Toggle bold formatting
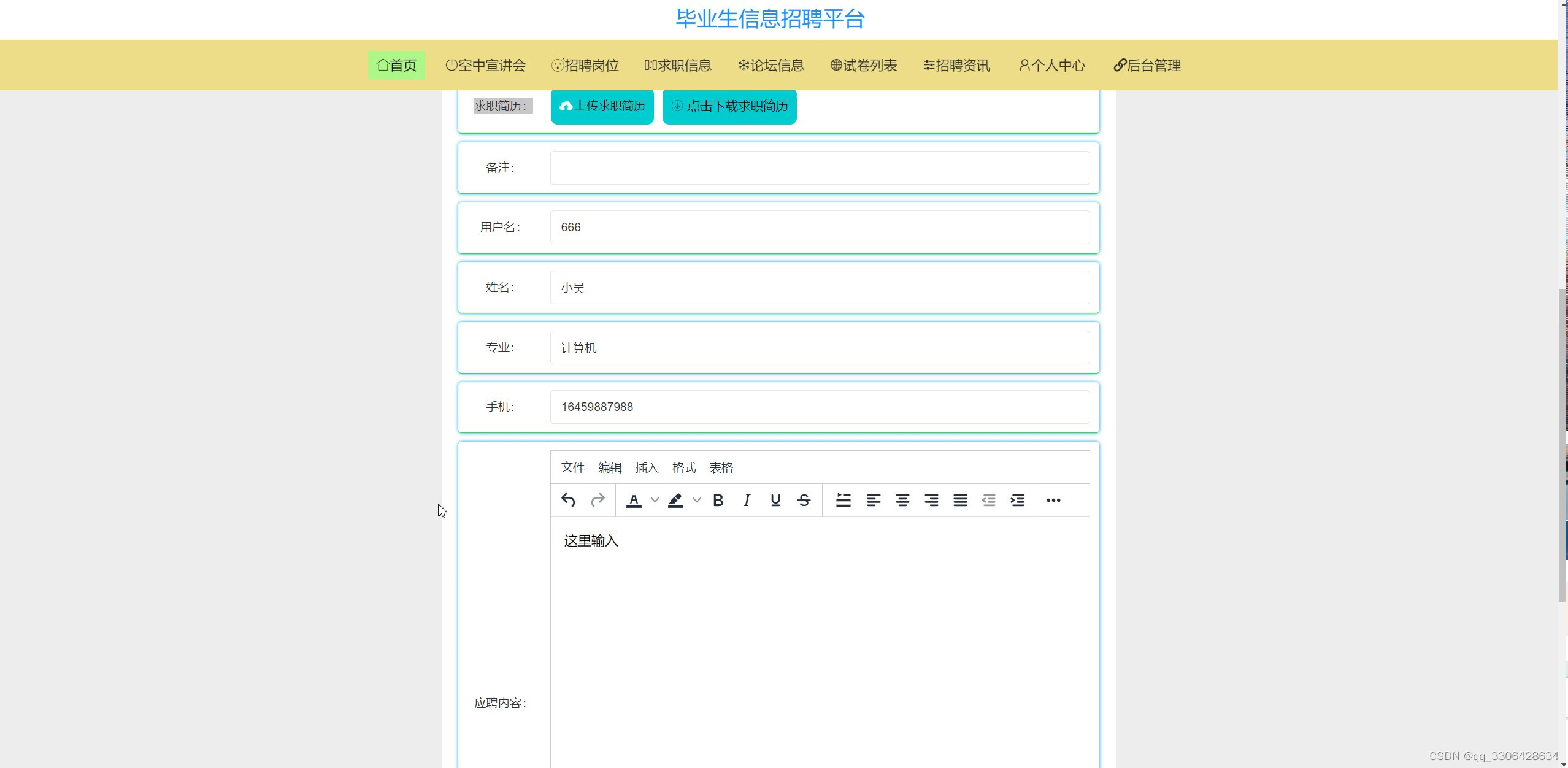 (717, 500)
